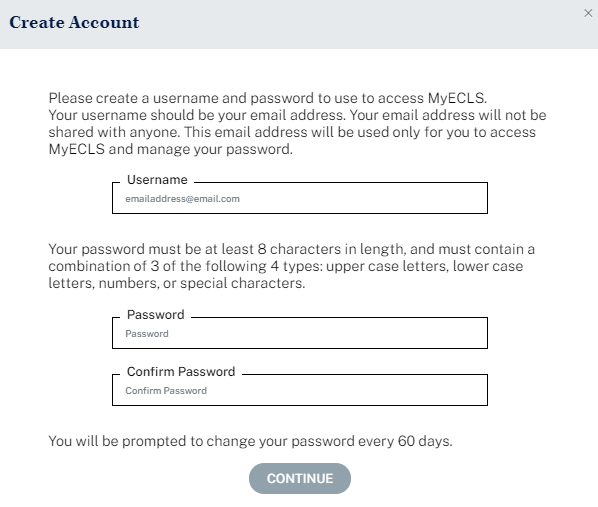Screen dimensions: 598x507
Task: Click the 60 days password change notice
Action: (250, 441)
